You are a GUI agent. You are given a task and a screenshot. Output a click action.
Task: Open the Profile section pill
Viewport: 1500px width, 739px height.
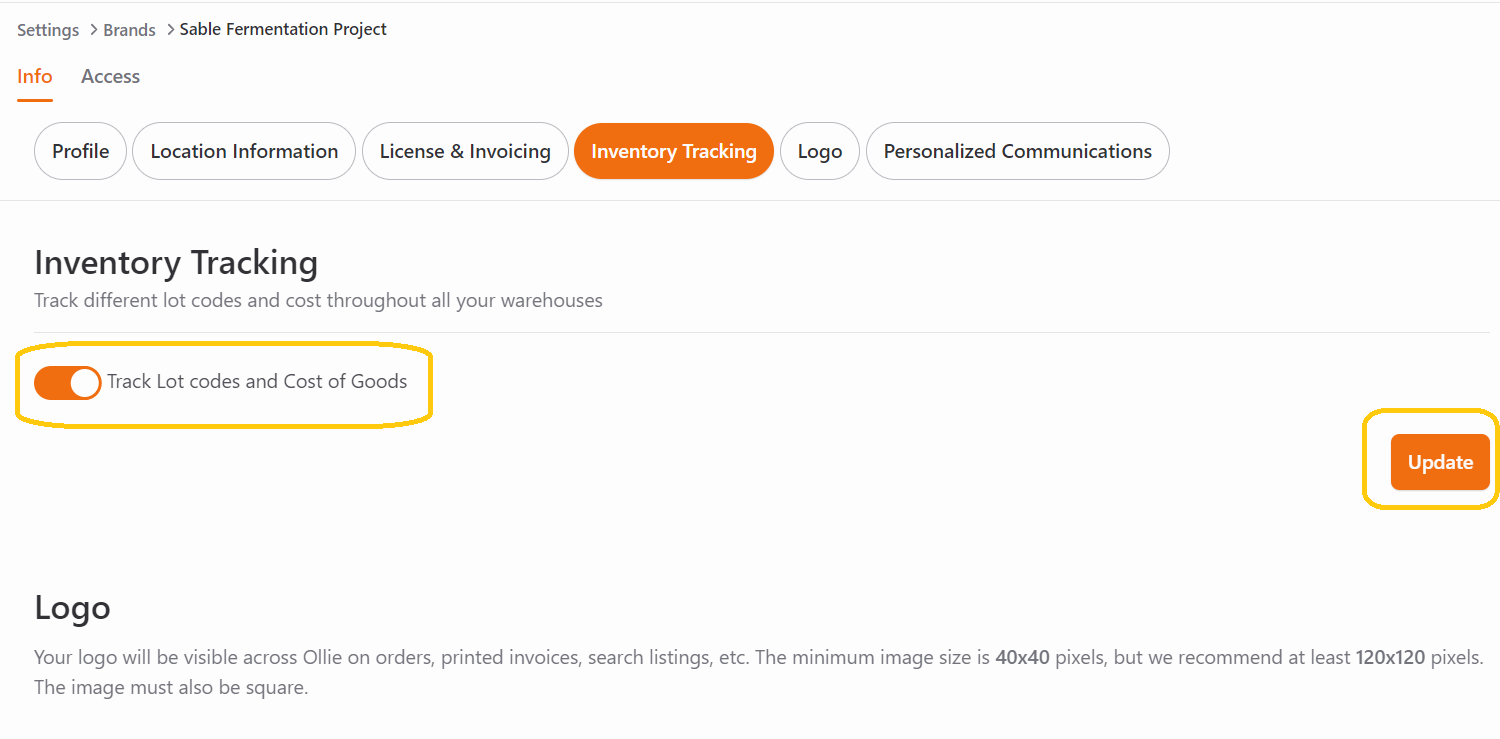pyautogui.click(x=81, y=151)
